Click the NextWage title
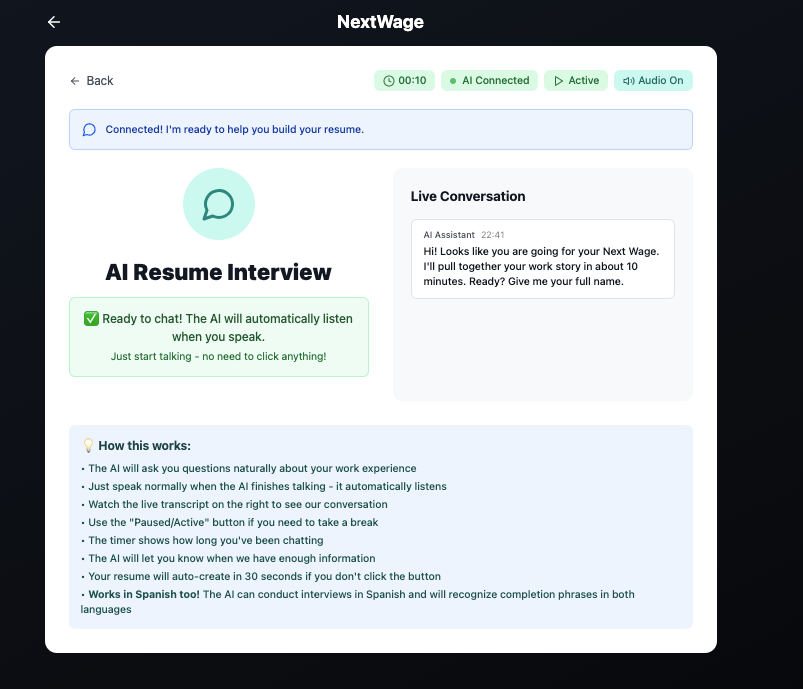This screenshot has height=689, width=803. point(380,22)
